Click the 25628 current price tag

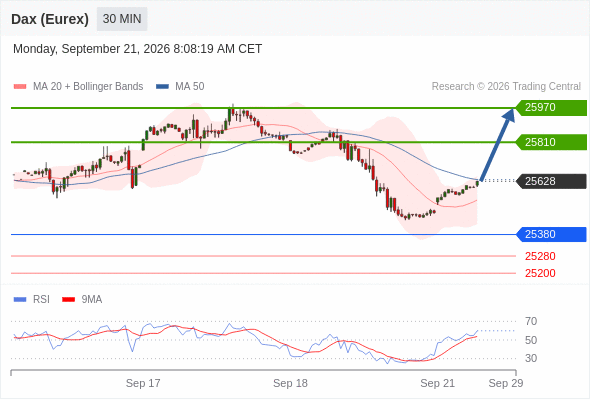point(551,181)
